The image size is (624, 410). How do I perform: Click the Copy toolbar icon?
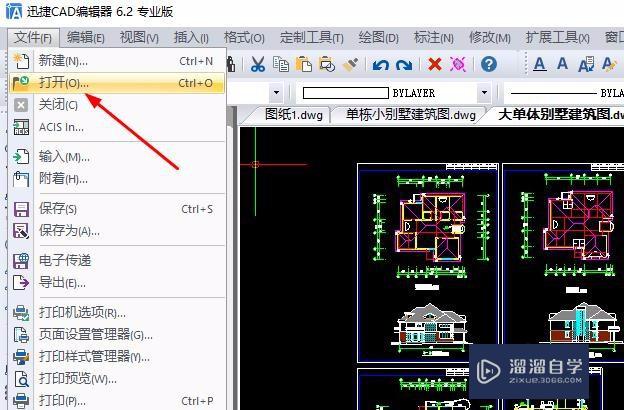click(x=281, y=64)
